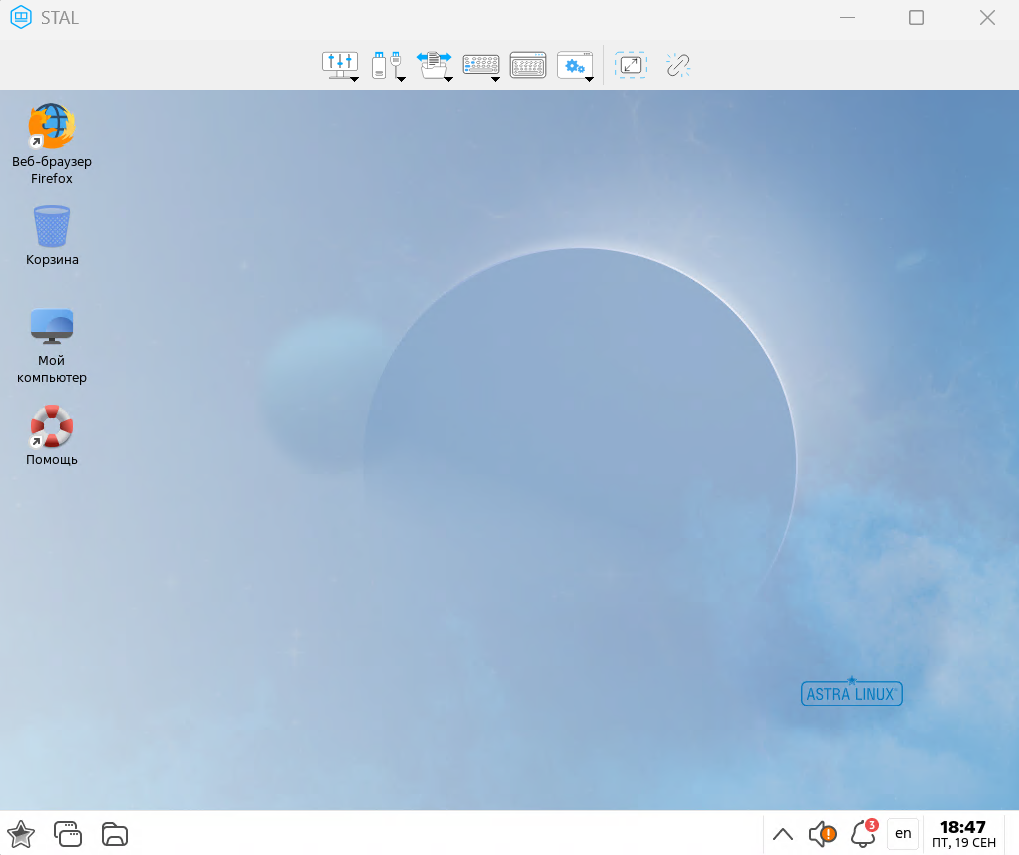Minimize the STAL window
The image size is (1019, 855).
coord(847,18)
